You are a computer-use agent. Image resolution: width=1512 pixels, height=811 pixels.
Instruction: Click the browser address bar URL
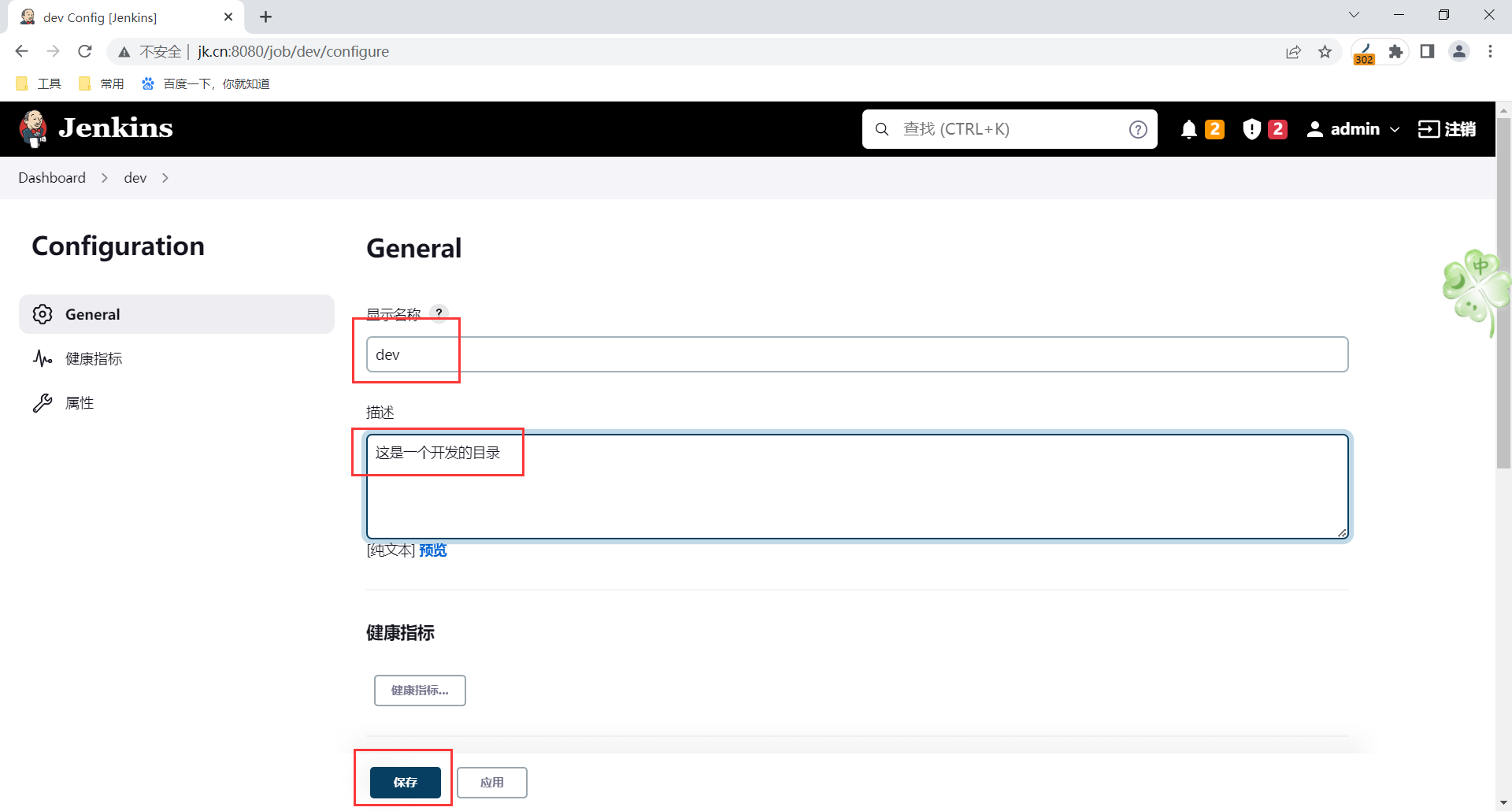(x=293, y=51)
